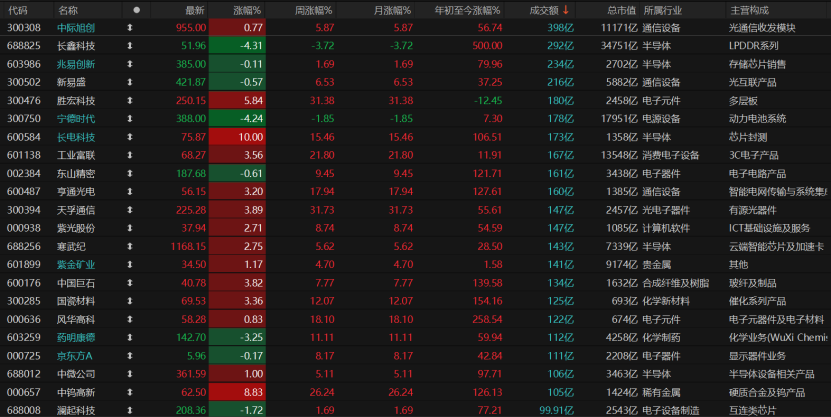831x417 pixels.
Task: Click year-to-date value -12.45
Action: point(488,101)
